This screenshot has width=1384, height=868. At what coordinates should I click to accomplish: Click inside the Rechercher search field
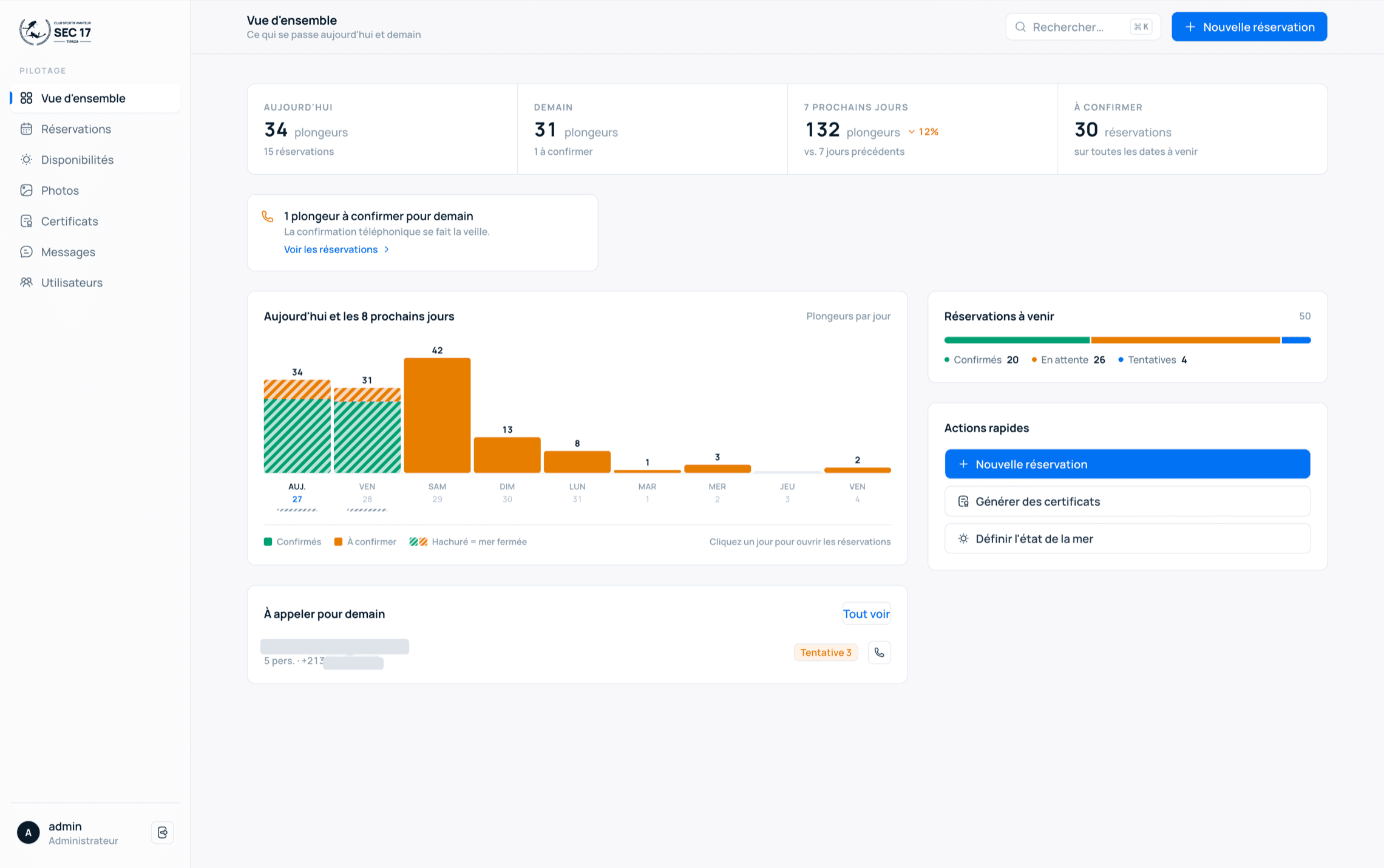click(x=1083, y=27)
